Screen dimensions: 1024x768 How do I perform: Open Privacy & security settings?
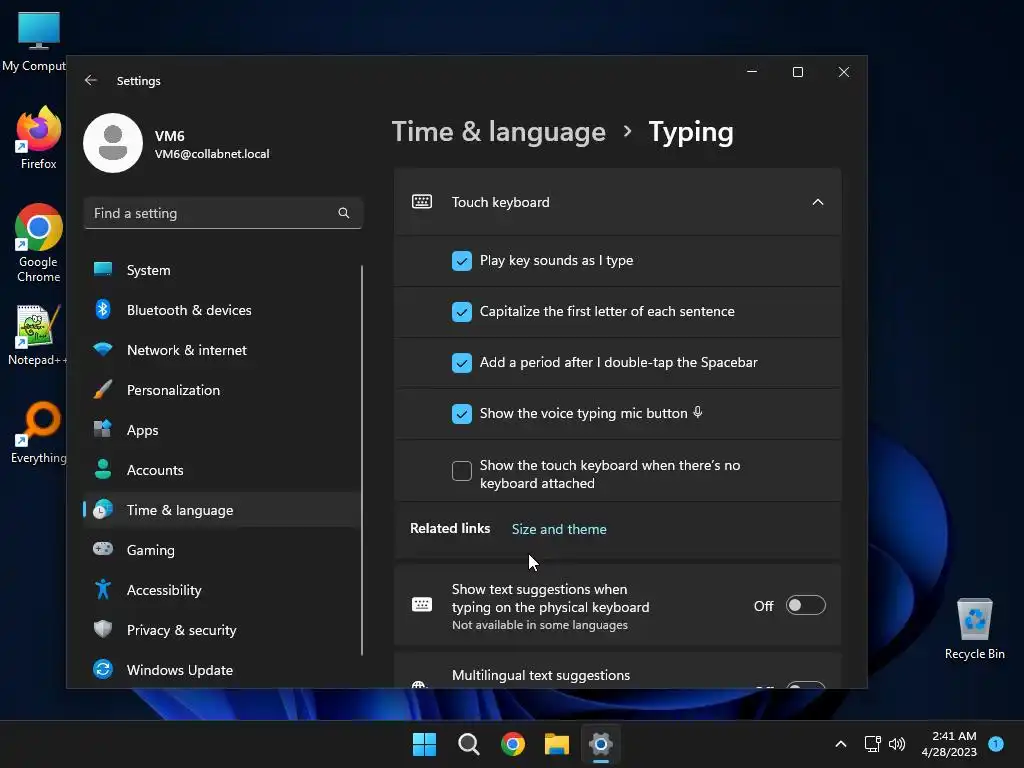[x=222, y=630]
